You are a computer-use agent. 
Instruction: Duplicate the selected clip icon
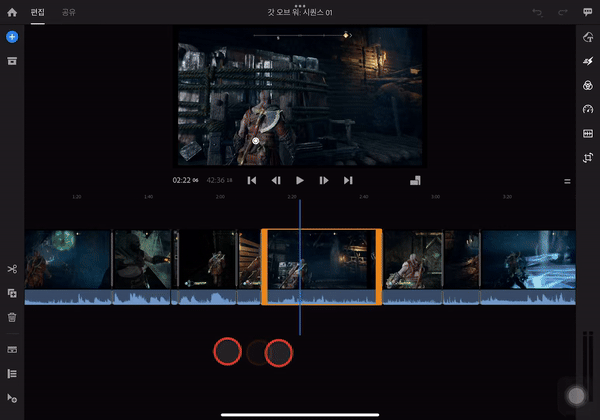(12, 293)
